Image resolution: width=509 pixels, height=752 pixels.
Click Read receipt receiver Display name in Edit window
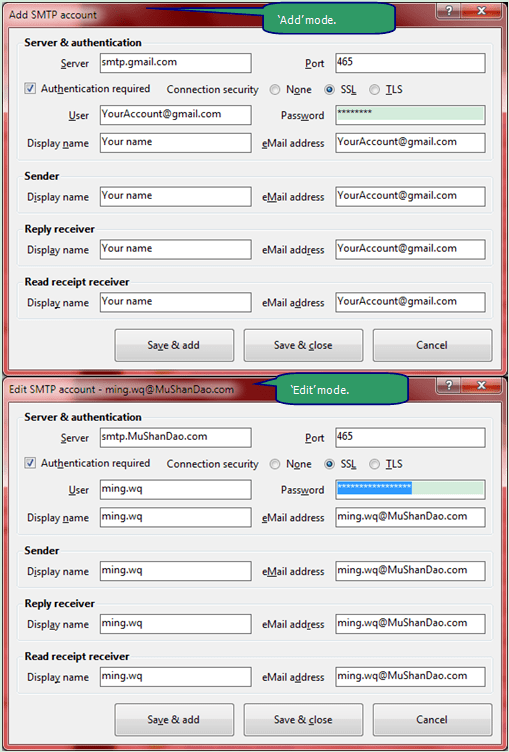coord(176,677)
